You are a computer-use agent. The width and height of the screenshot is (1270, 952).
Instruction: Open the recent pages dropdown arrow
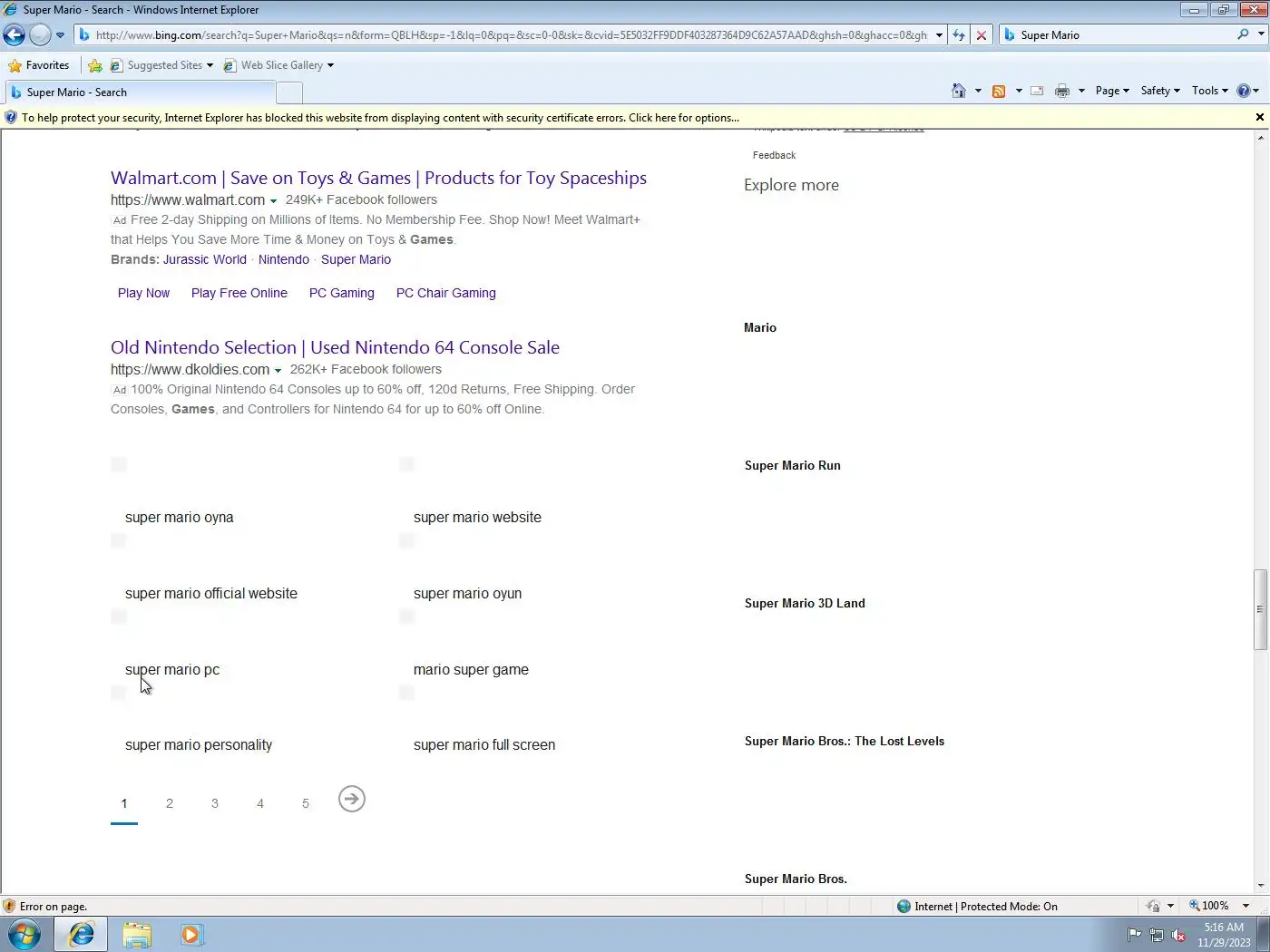pos(60,35)
